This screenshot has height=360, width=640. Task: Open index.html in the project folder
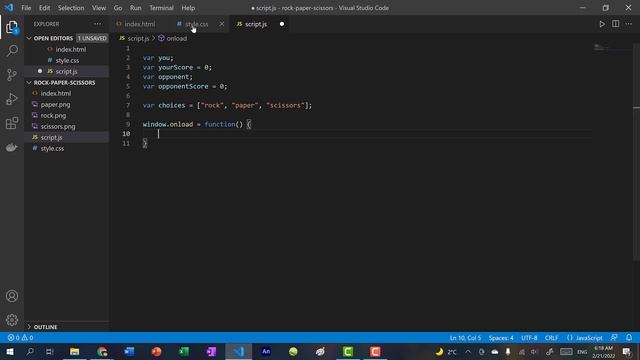56,93
